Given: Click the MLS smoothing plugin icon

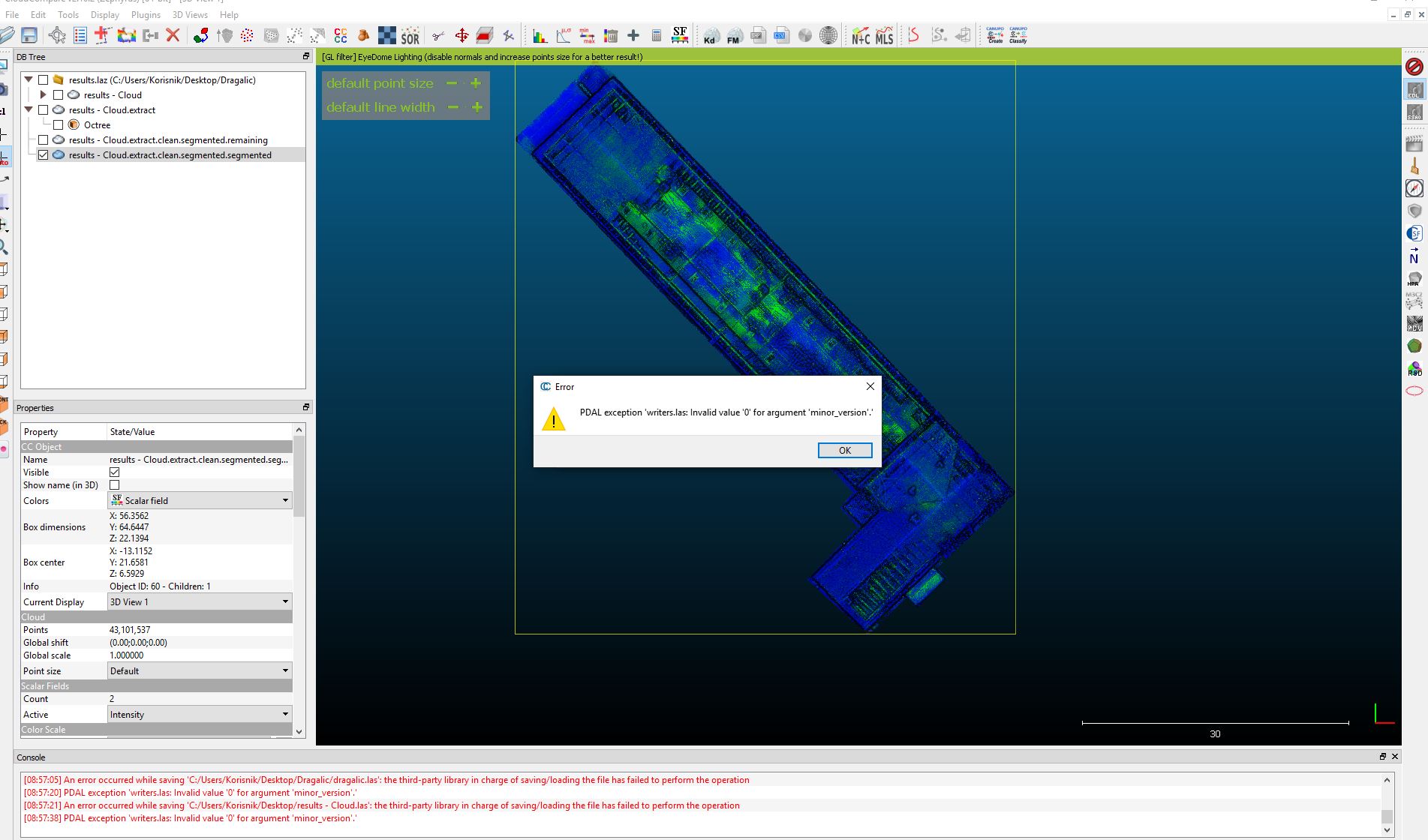Looking at the screenshot, I should pyautogui.click(x=884, y=35).
